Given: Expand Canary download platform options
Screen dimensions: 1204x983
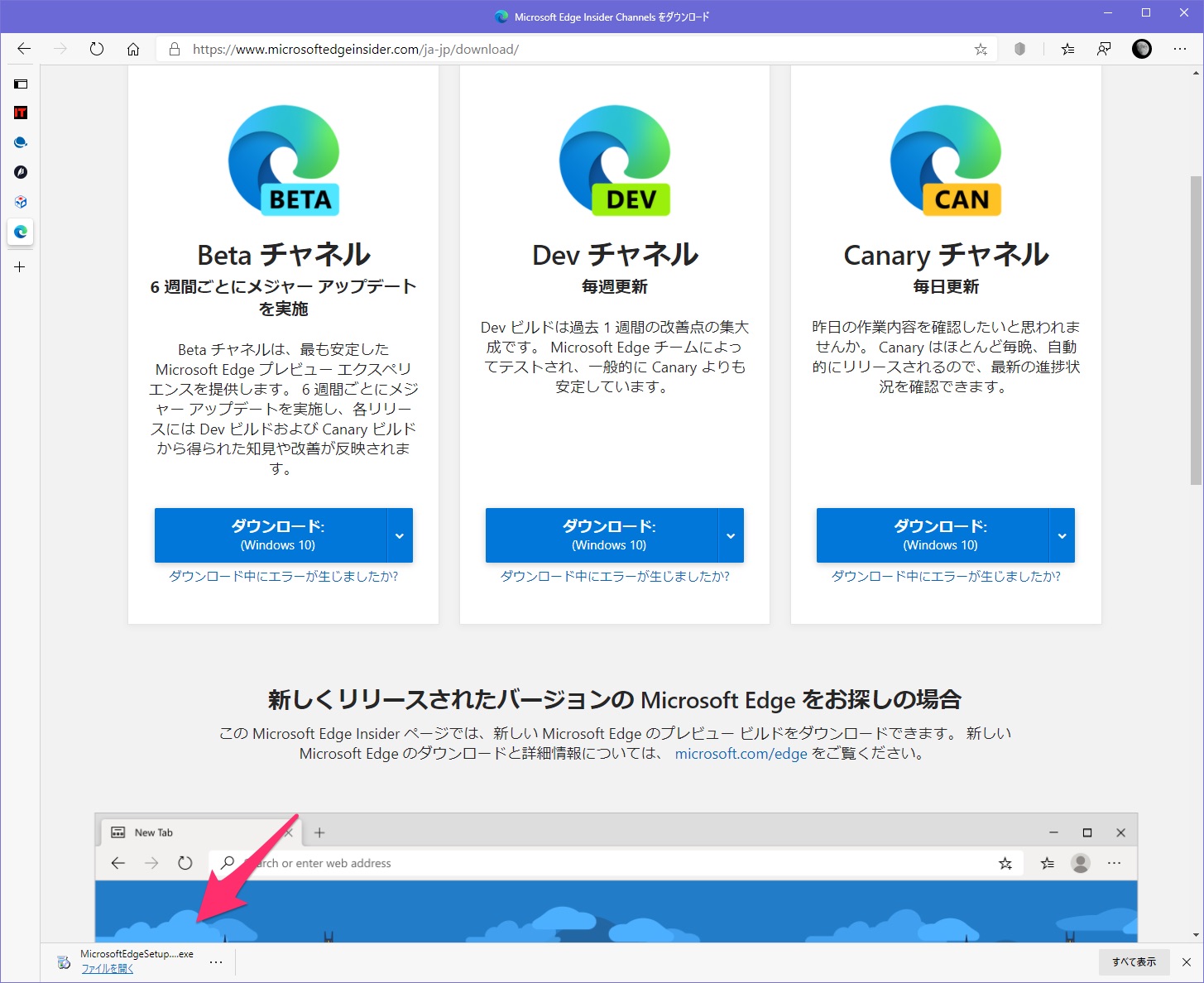Looking at the screenshot, I should tap(1062, 535).
